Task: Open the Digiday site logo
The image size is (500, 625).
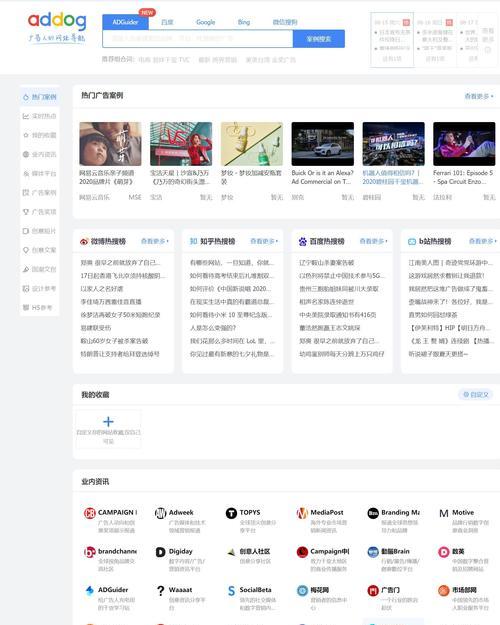Action: tap(160, 552)
